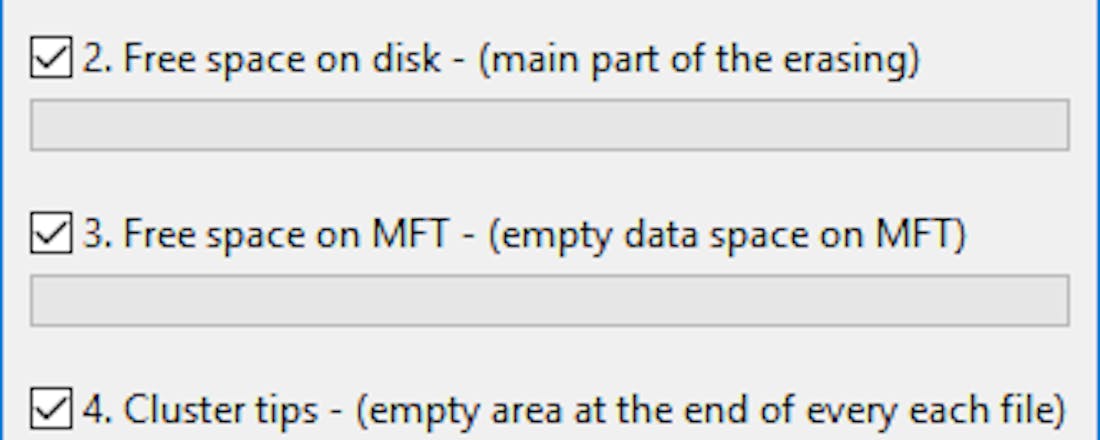
Task: Uncheck the Free space on disk checkbox
Action: tap(51, 60)
